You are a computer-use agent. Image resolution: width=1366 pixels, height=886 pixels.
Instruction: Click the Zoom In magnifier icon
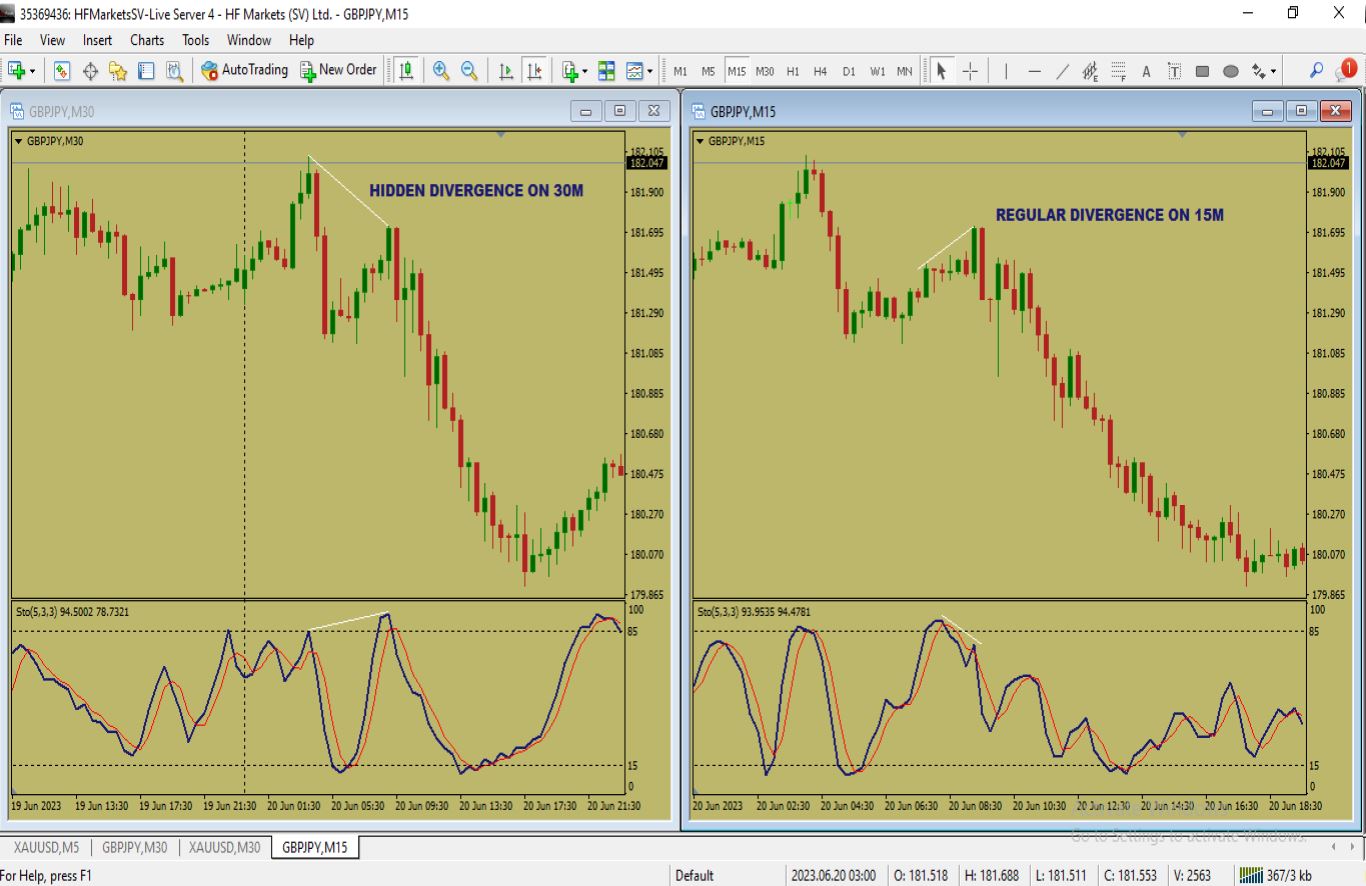tap(441, 71)
